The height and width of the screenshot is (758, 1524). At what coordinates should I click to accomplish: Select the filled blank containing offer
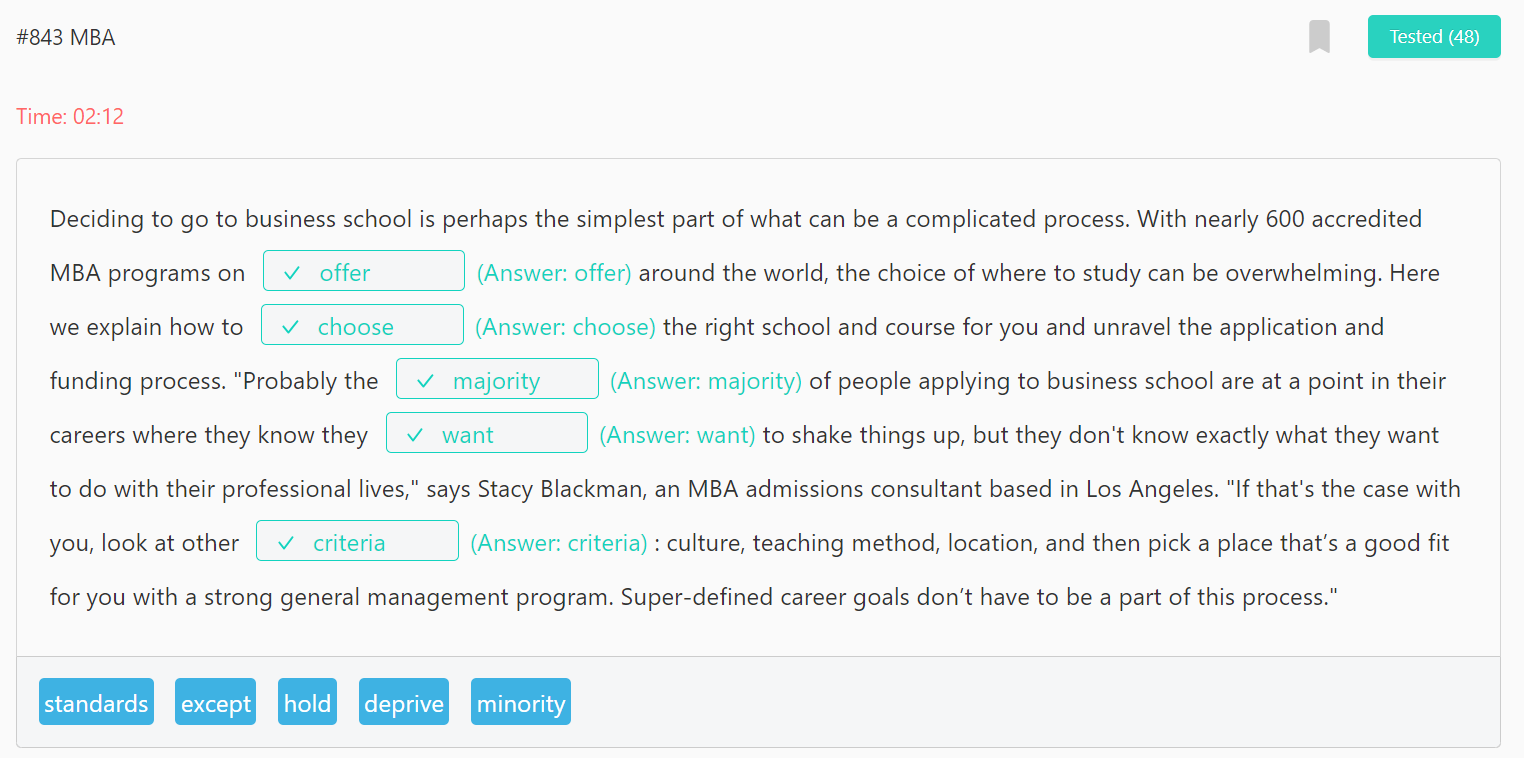[364, 271]
